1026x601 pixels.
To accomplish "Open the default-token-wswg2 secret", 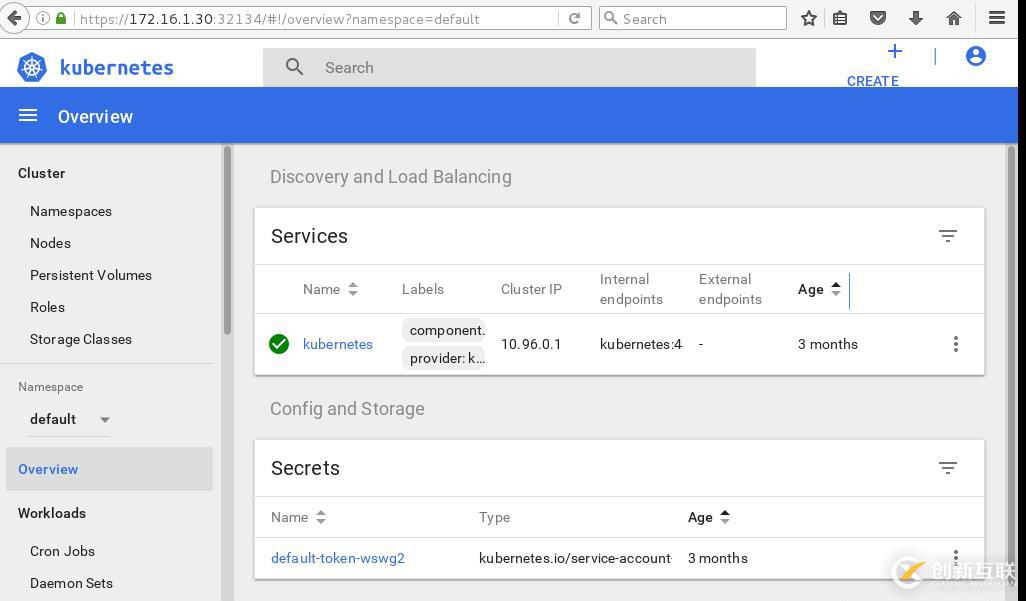I will (x=337, y=558).
